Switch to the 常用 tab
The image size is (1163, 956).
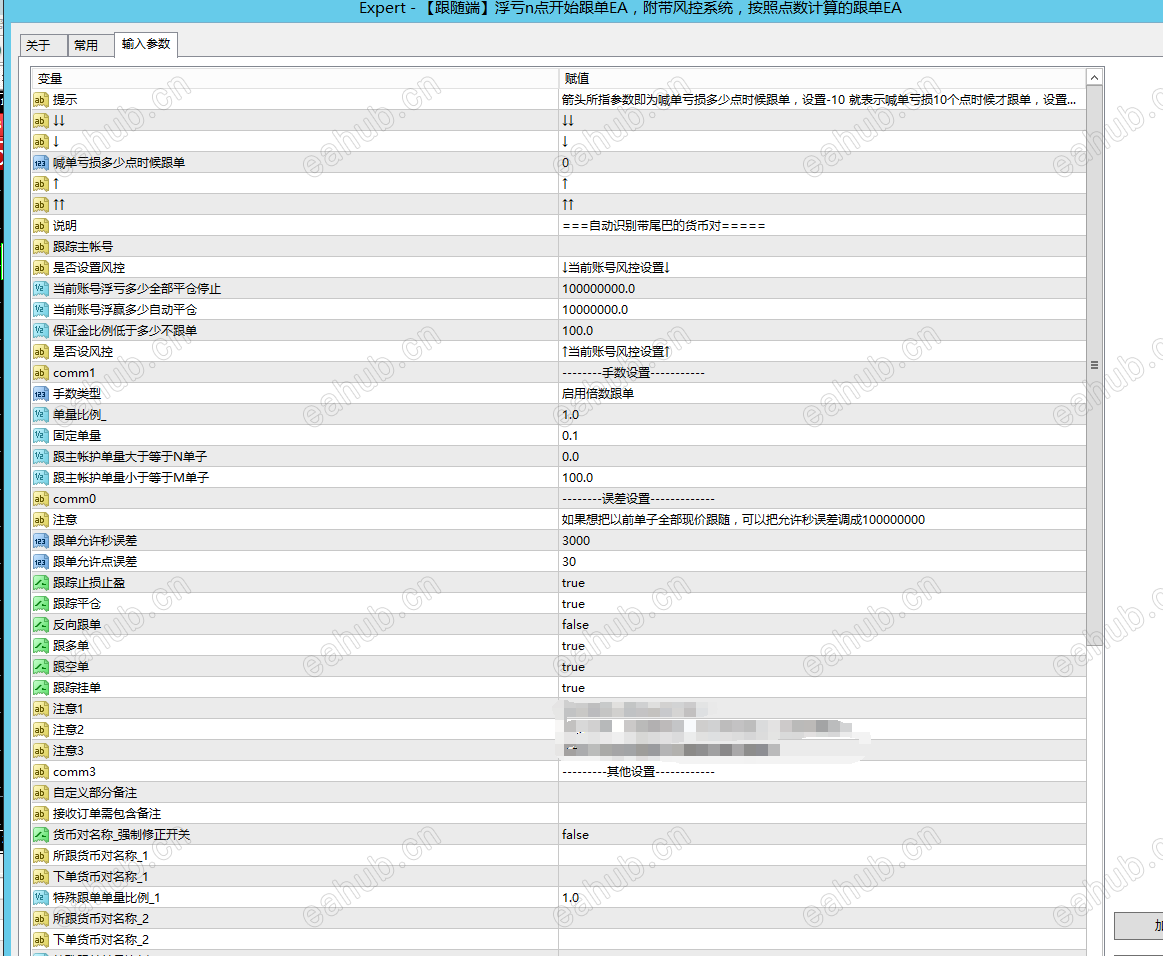point(90,44)
